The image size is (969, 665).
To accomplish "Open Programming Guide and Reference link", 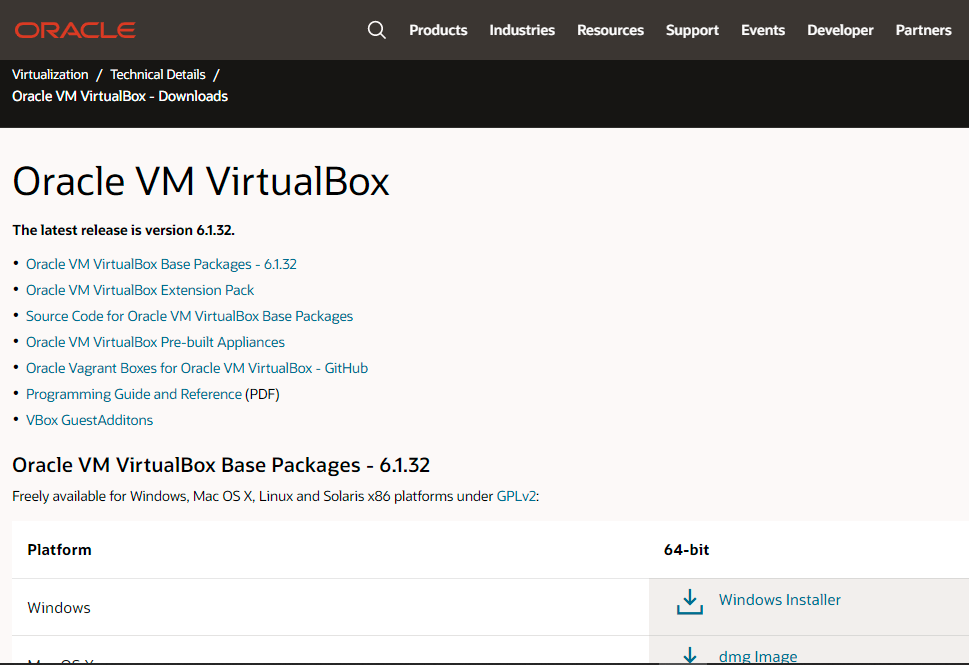I will tap(134, 394).
